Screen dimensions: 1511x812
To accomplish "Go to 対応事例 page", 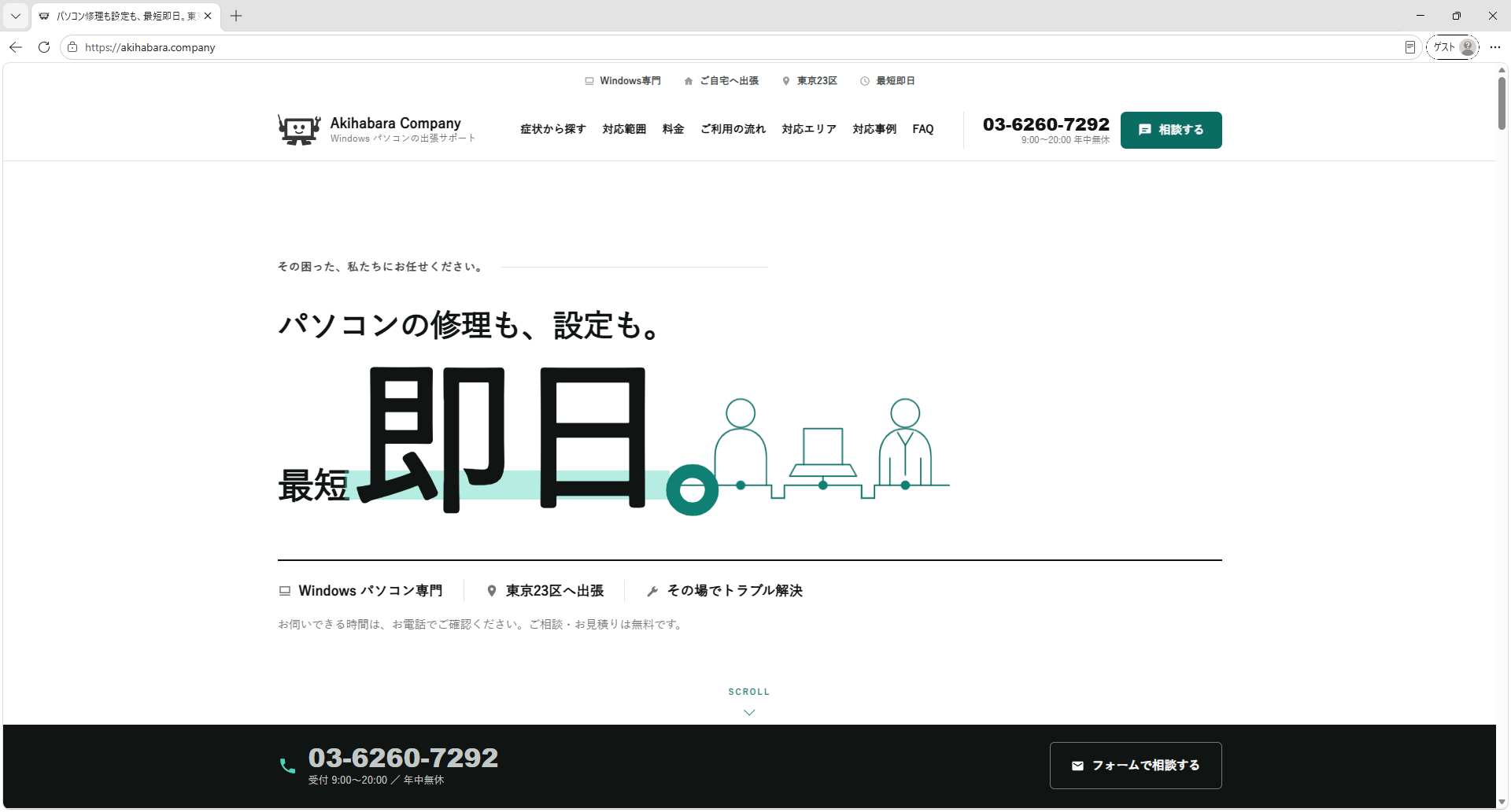I will pos(874,129).
